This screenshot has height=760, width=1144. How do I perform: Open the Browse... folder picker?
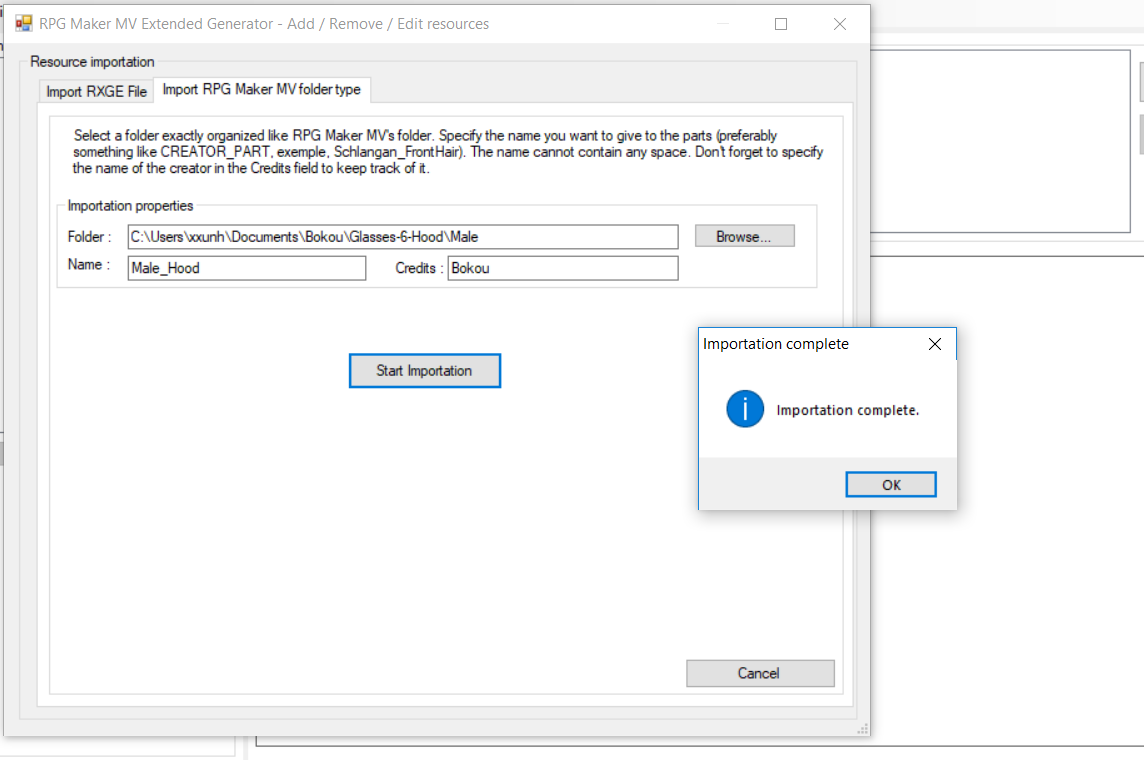pos(744,236)
